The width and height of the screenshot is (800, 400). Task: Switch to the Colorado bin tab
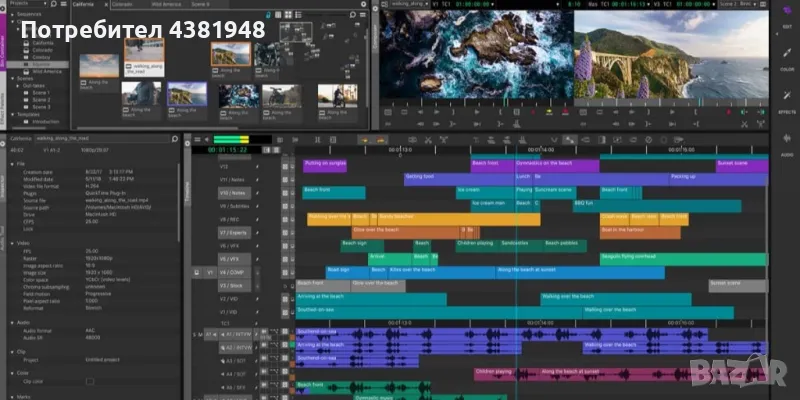(121, 4)
